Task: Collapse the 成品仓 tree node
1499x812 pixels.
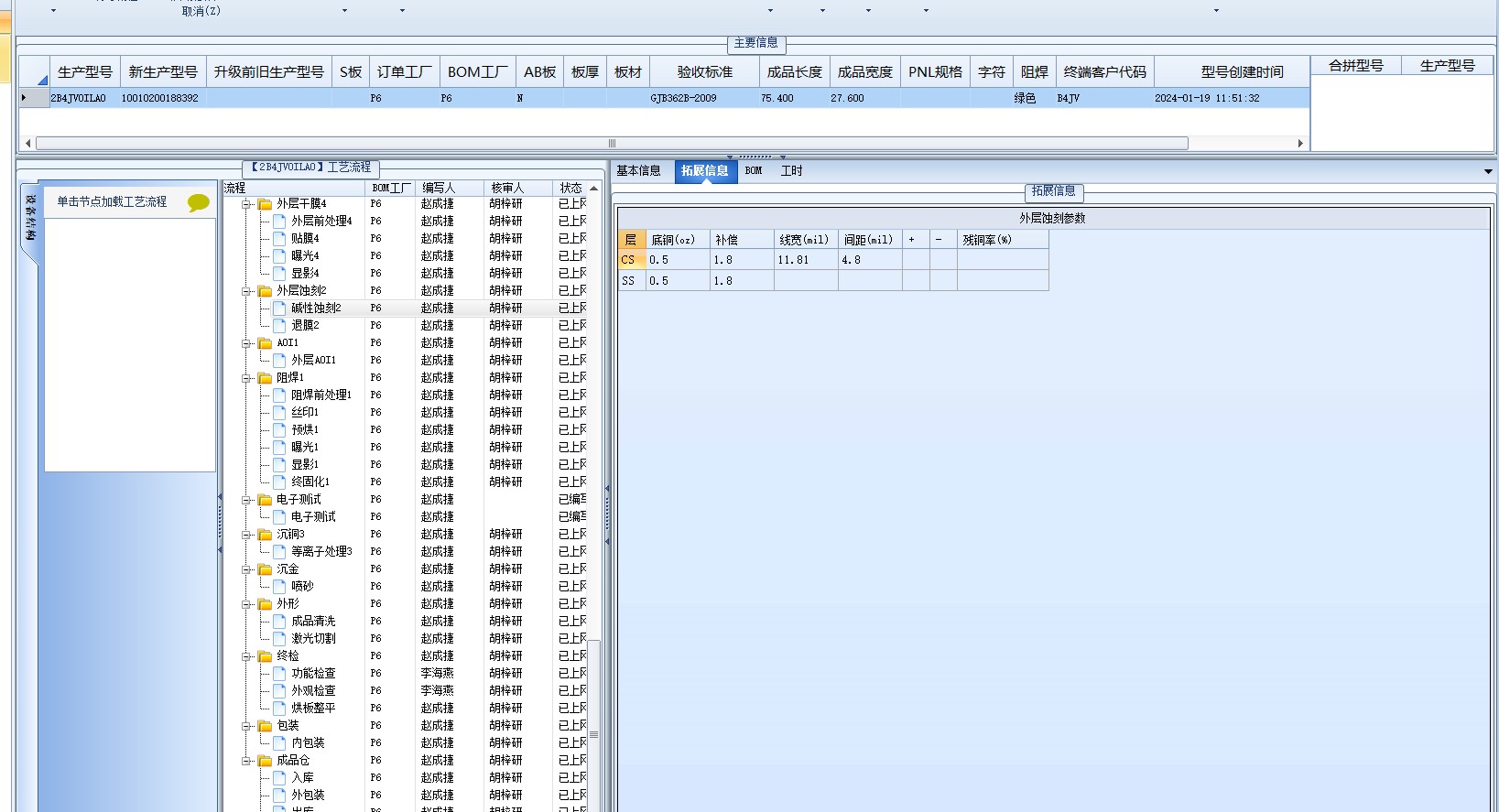Action: pos(246,761)
